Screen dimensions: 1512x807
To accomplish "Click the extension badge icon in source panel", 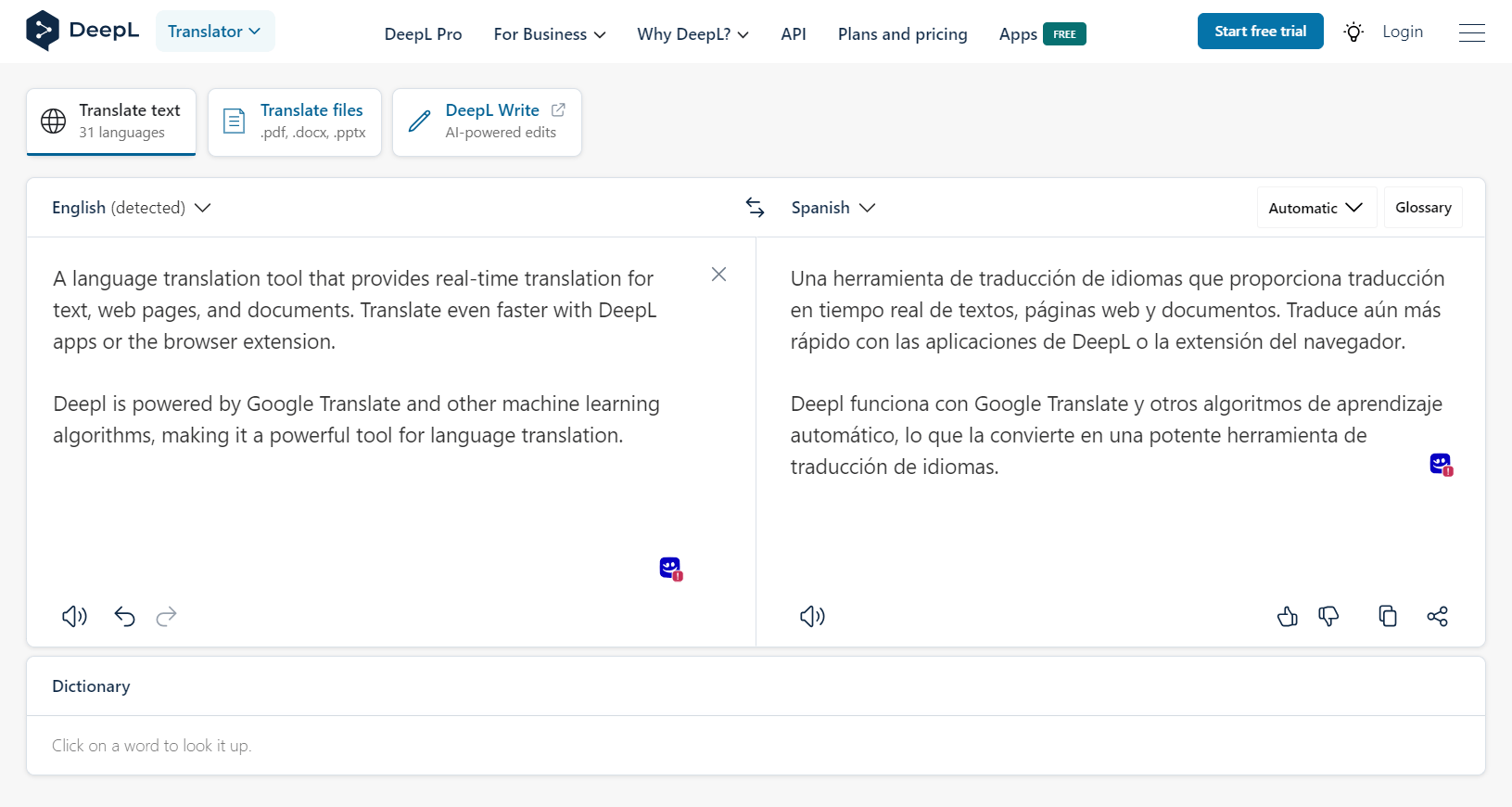I will 671,569.
